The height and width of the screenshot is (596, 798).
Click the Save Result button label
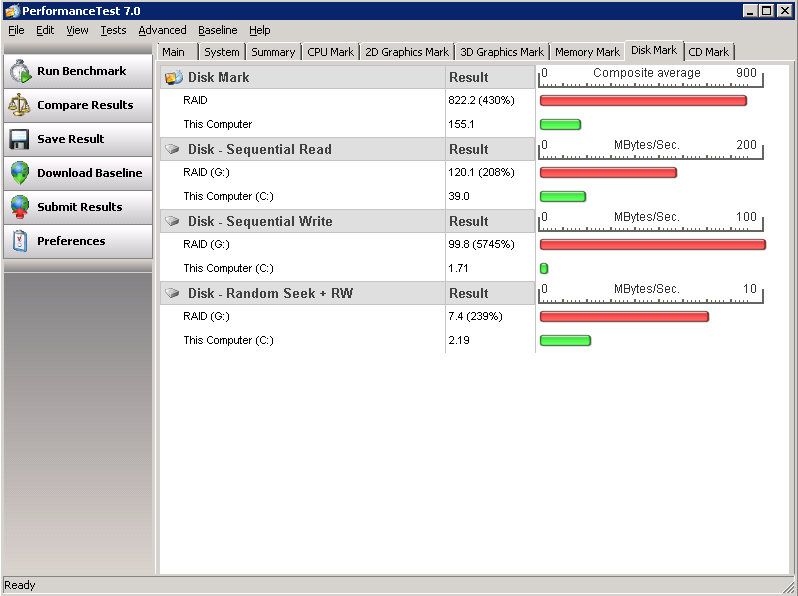click(x=70, y=139)
